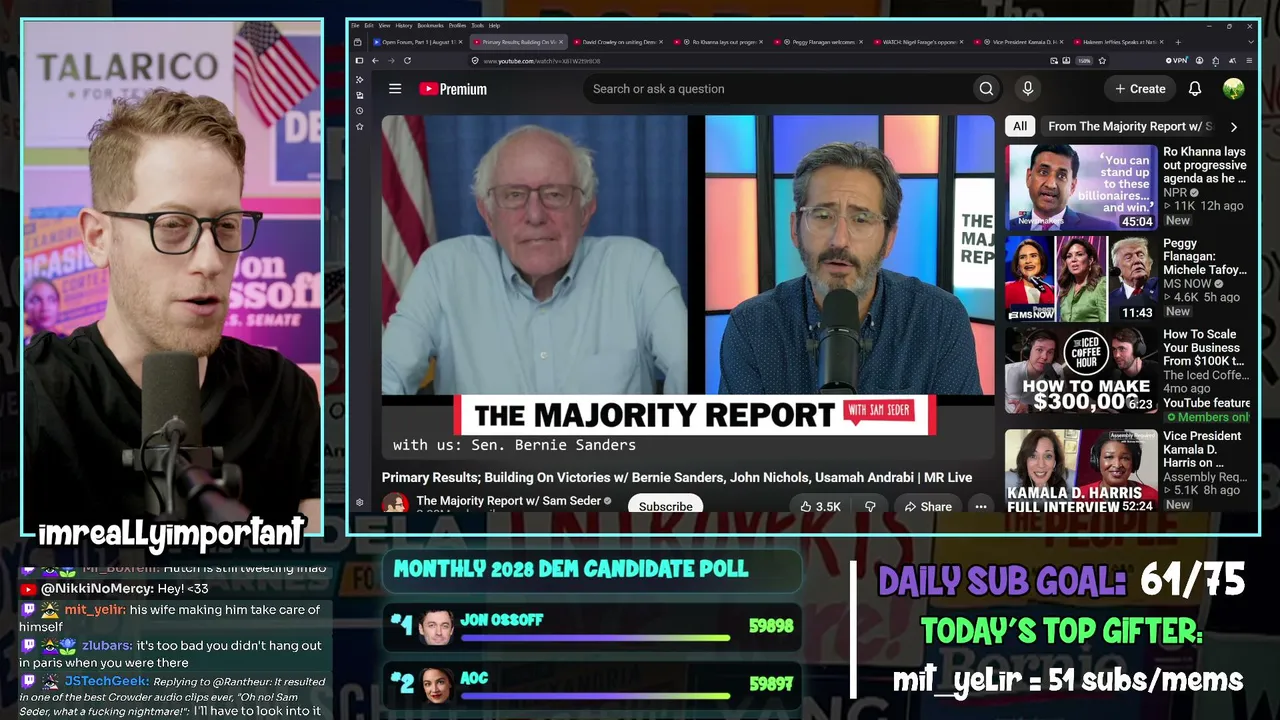1280x720 pixels.
Task: Open The Majority Report w/ Sam Seder channel link
Action: pos(508,501)
